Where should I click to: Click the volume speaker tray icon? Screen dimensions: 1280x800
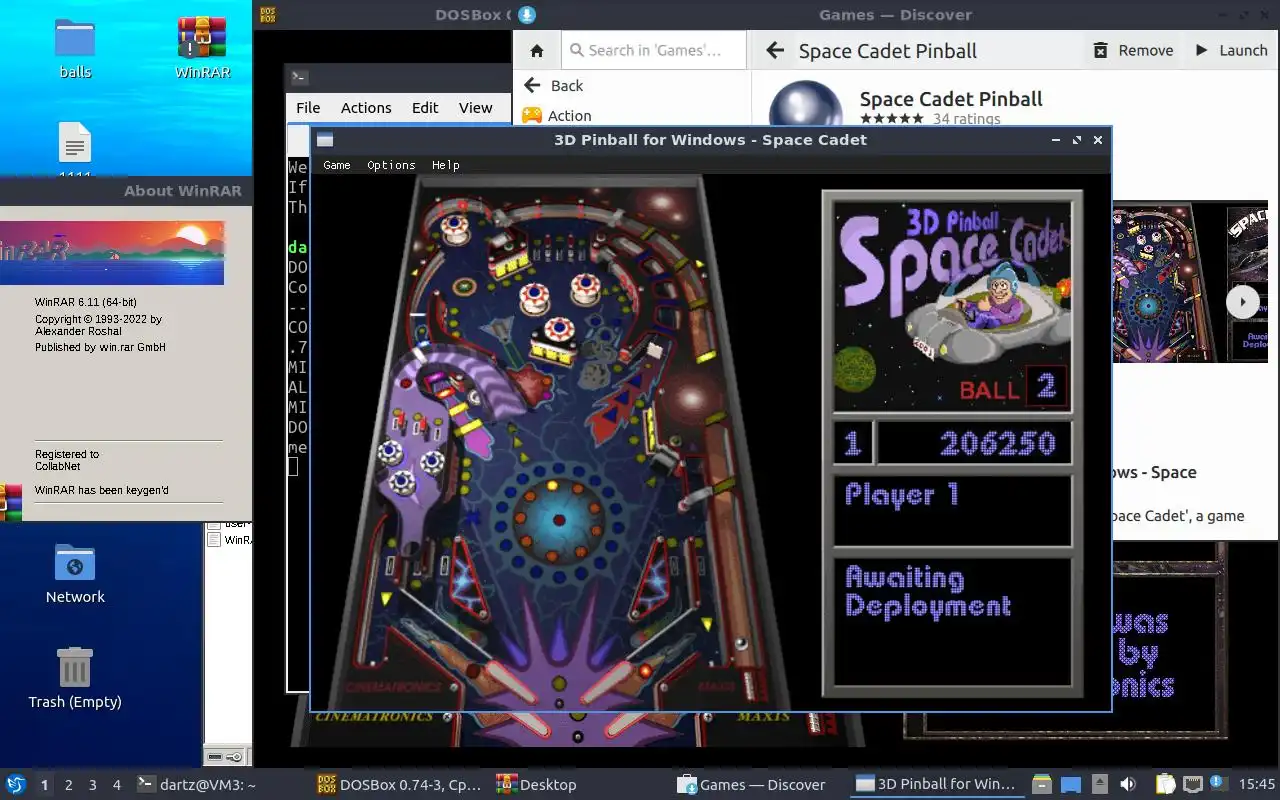coord(1128,785)
